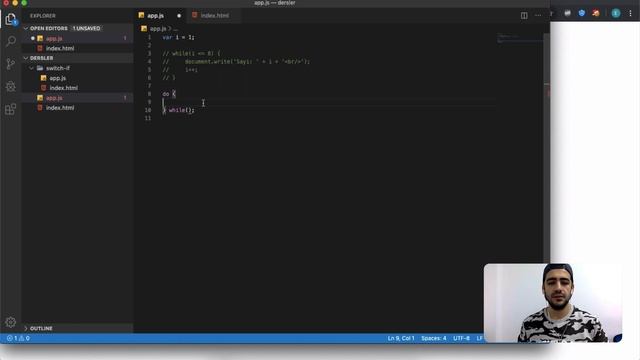The width and height of the screenshot is (640, 360).
Task: Open the browser three-dot menu
Action: [631, 13]
